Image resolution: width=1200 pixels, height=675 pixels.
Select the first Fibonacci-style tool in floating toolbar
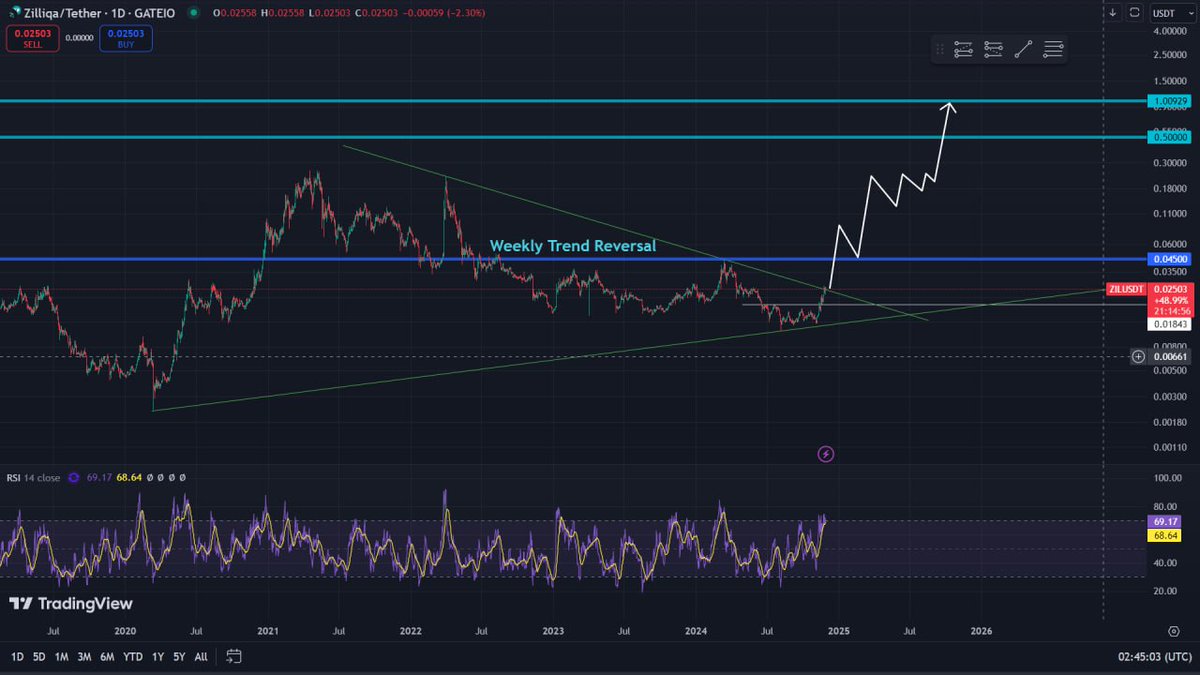pyautogui.click(x=963, y=49)
